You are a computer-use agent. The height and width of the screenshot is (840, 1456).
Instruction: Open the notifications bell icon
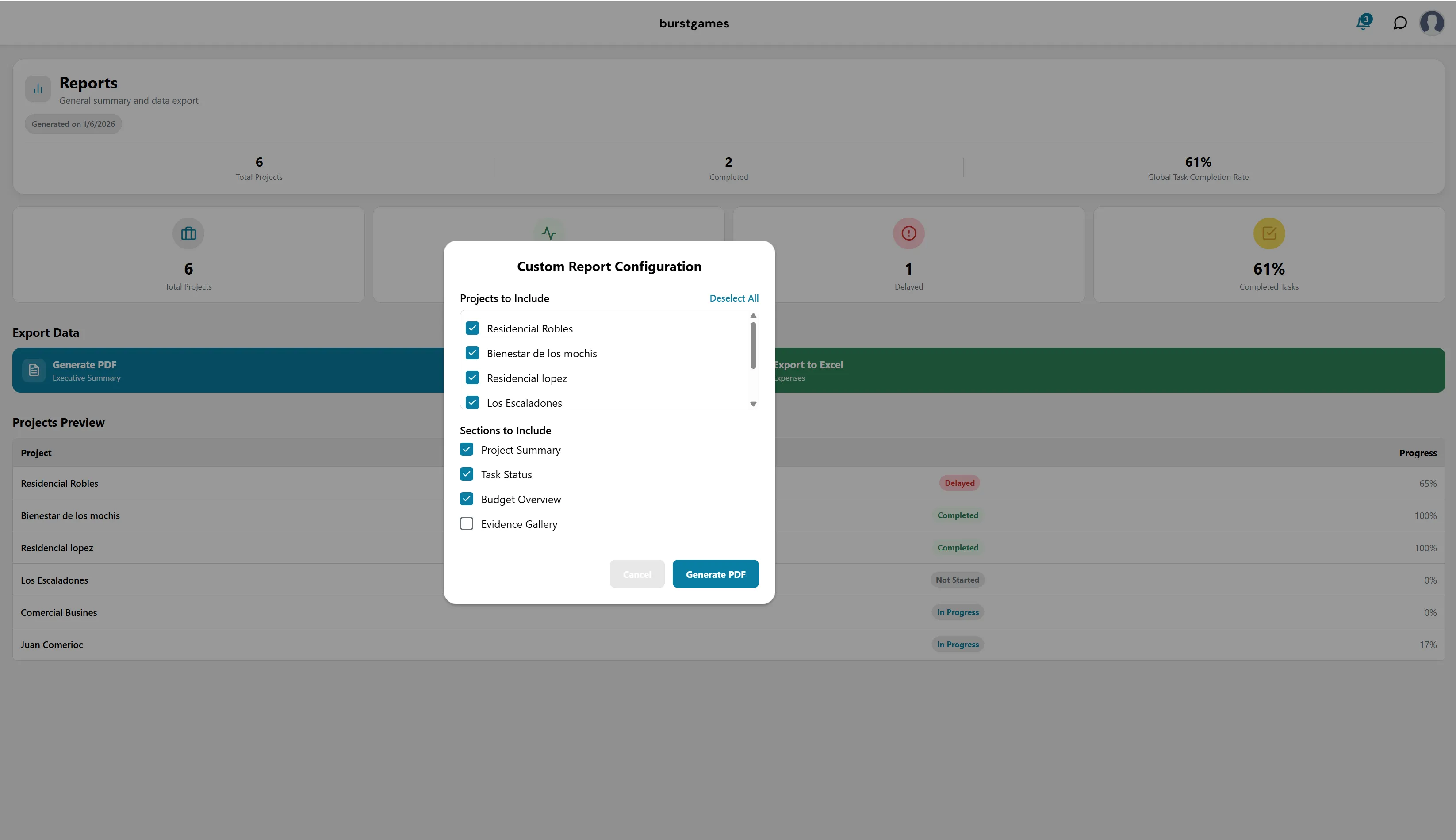point(1364,23)
